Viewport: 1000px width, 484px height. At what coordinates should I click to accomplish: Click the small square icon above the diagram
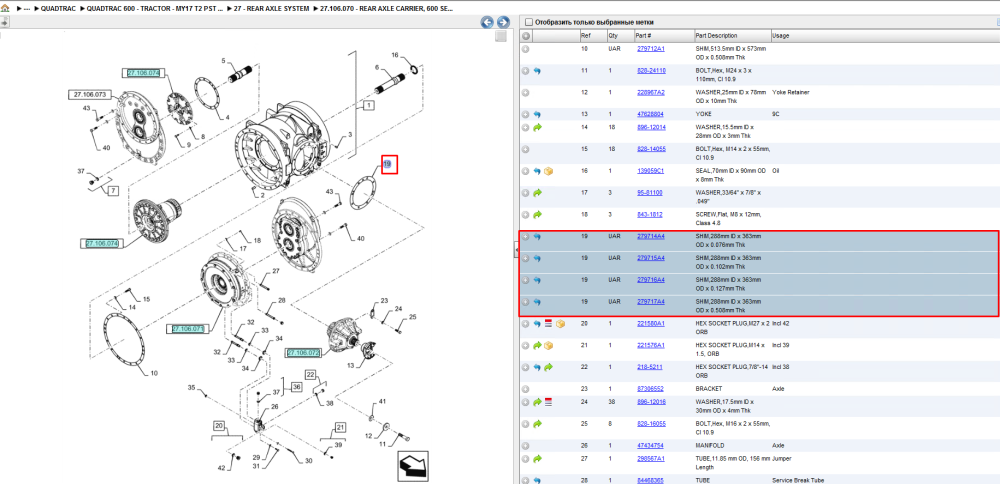[x=501, y=36]
